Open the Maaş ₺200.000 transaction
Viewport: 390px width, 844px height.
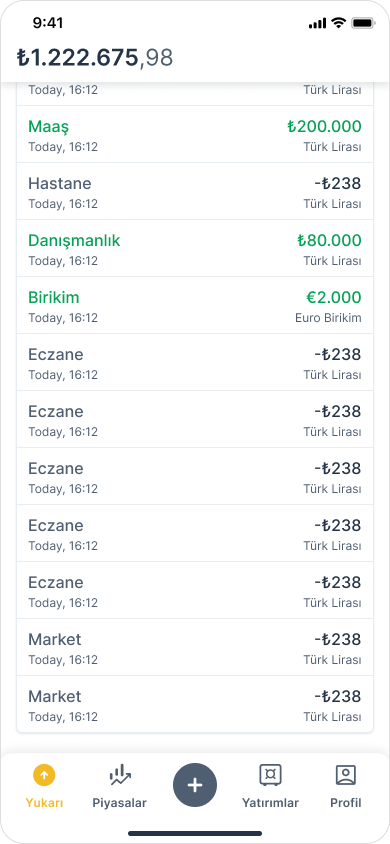click(195, 135)
